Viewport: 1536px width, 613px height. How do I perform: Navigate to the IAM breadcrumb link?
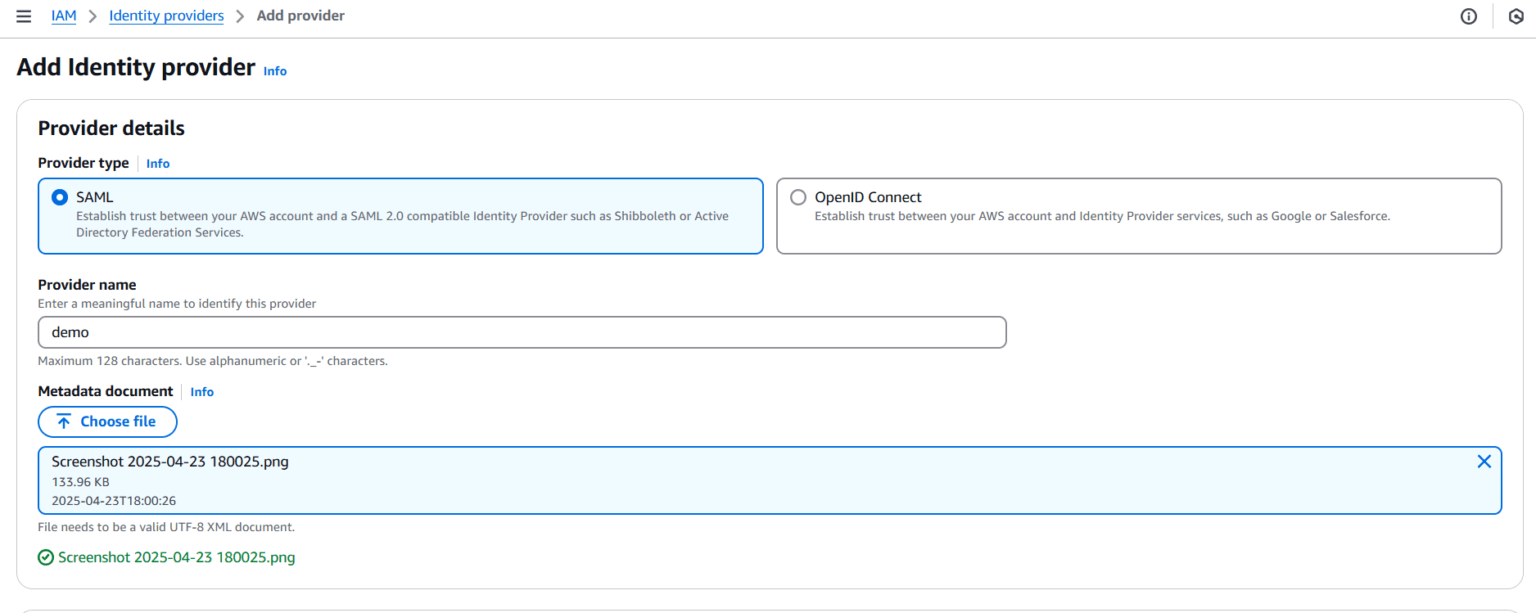click(x=63, y=15)
